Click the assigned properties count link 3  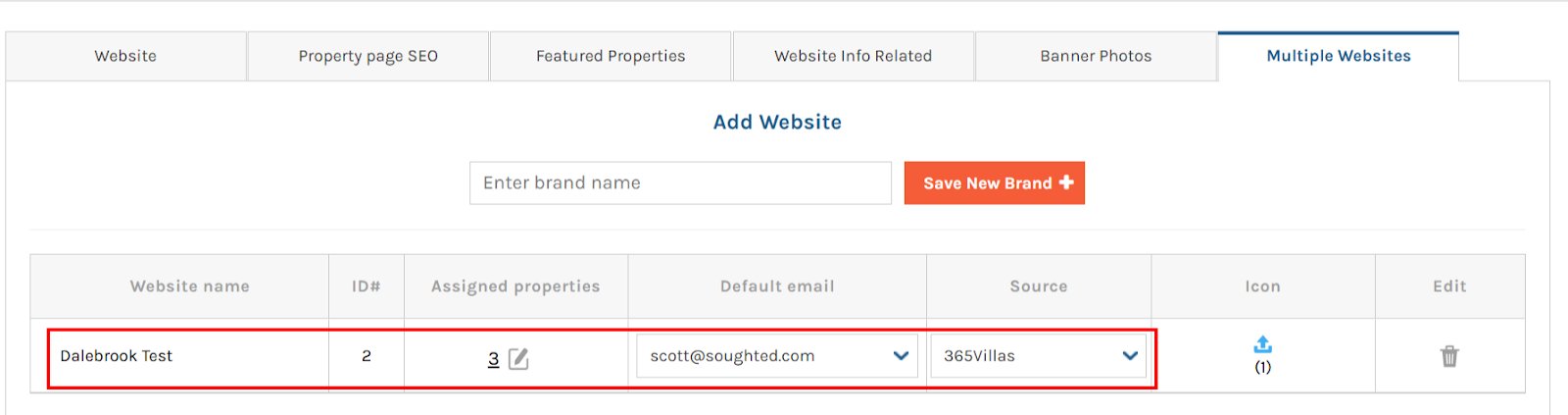tap(493, 359)
